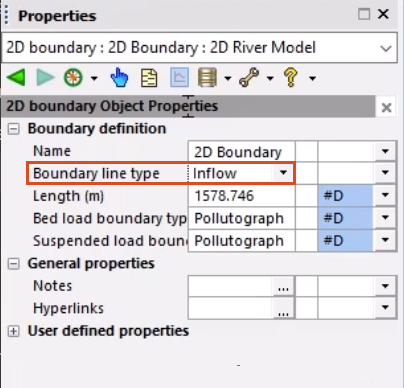
Task: Open dropdown arrow beside the compass icon
Action: click(x=94, y=79)
